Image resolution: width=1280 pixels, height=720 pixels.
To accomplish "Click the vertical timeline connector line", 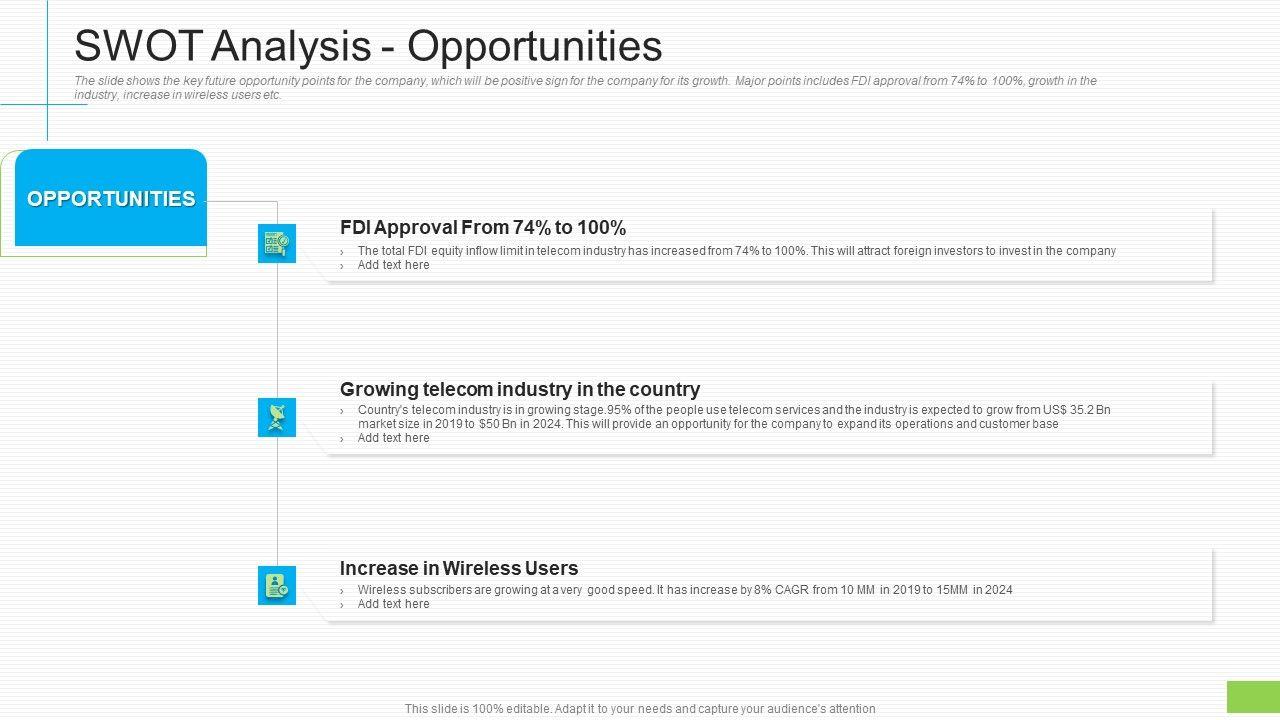I will click(x=277, y=330).
